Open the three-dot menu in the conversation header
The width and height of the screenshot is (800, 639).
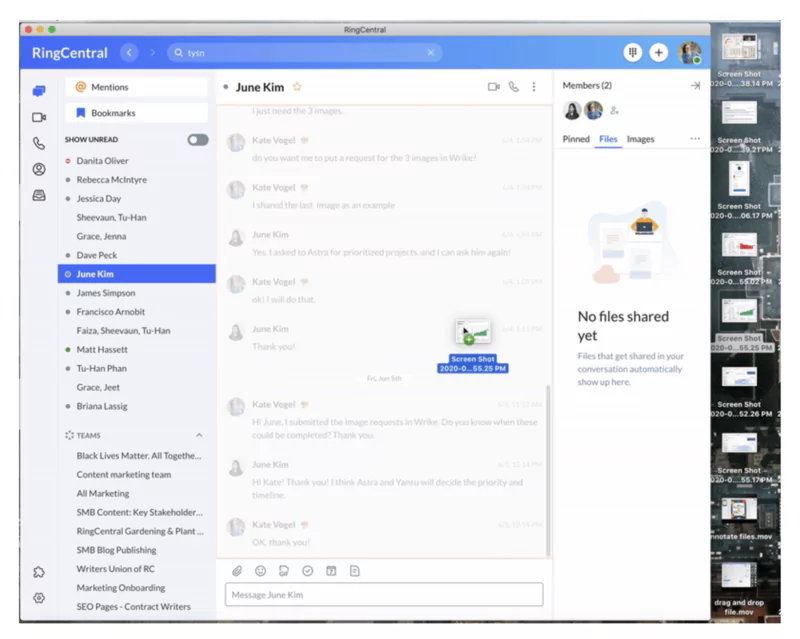pyautogui.click(x=534, y=87)
